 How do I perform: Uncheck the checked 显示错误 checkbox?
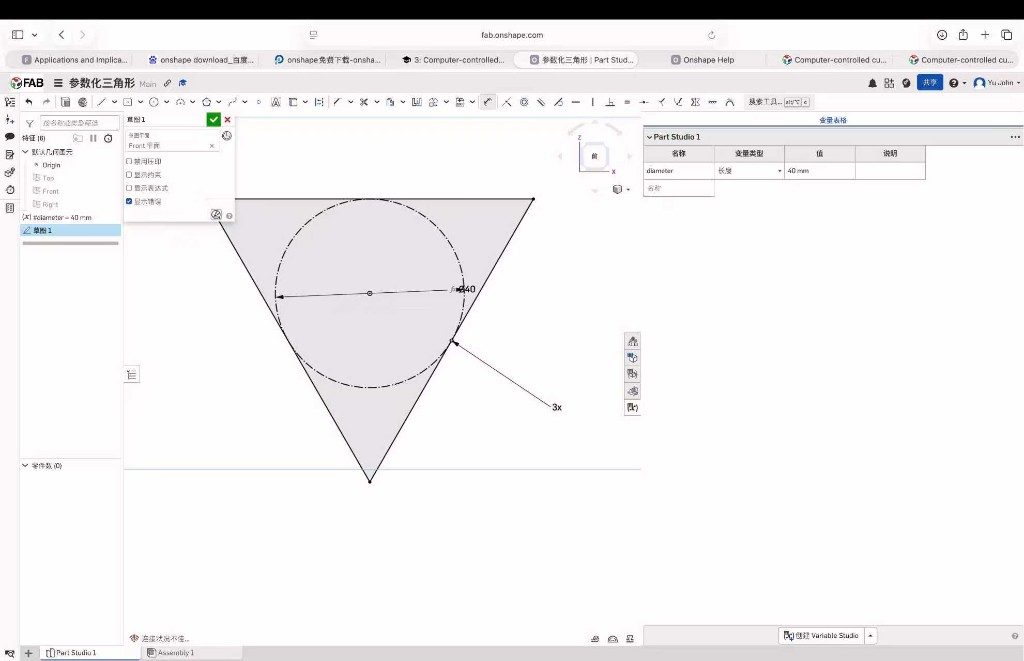(x=129, y=201)
